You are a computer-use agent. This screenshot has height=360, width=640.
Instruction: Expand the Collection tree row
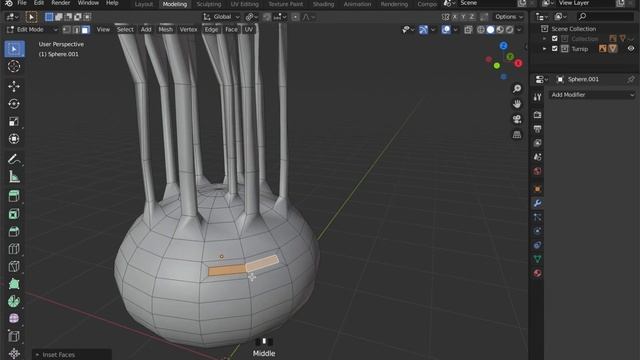pyautogui.click(x=544, y=38)
